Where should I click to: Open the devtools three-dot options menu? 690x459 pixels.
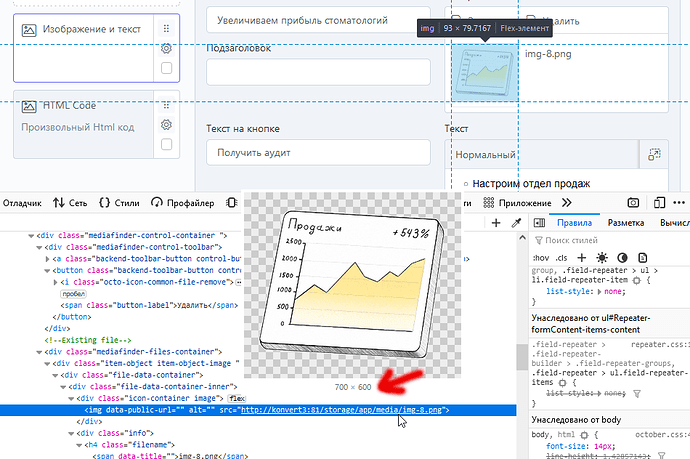point(679,203)
